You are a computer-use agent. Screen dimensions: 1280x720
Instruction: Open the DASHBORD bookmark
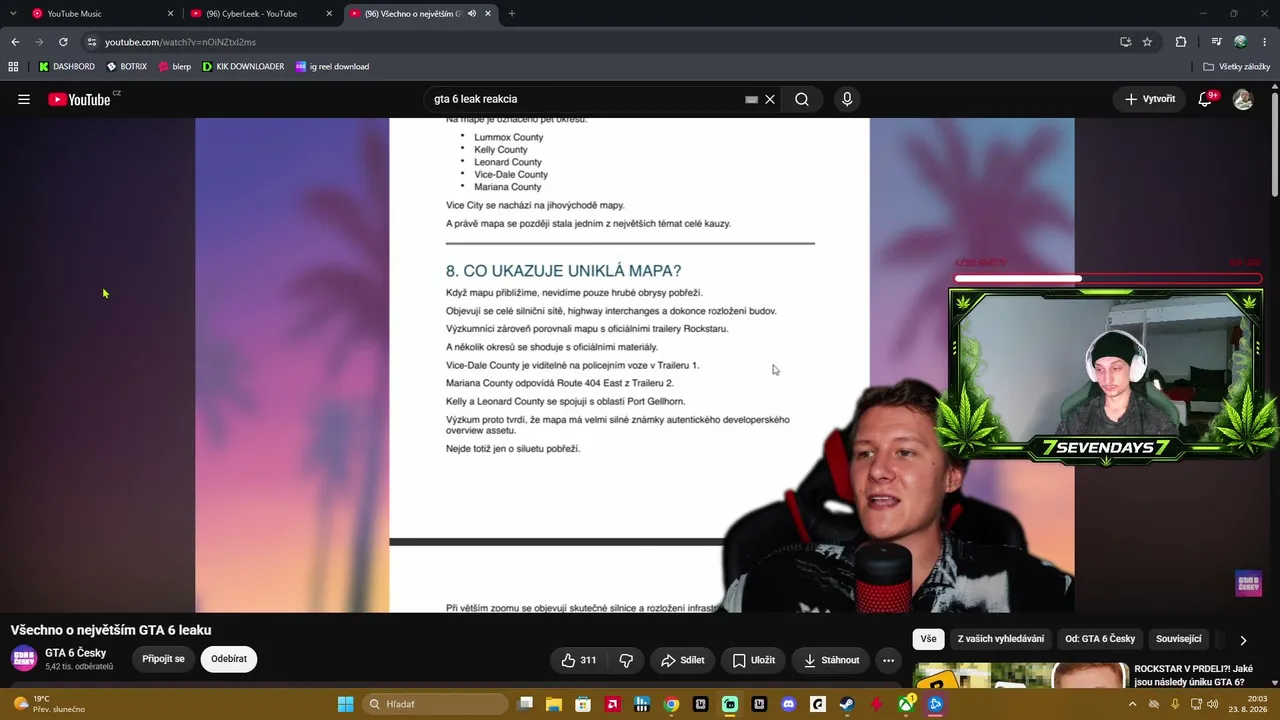tap(66, 67)
